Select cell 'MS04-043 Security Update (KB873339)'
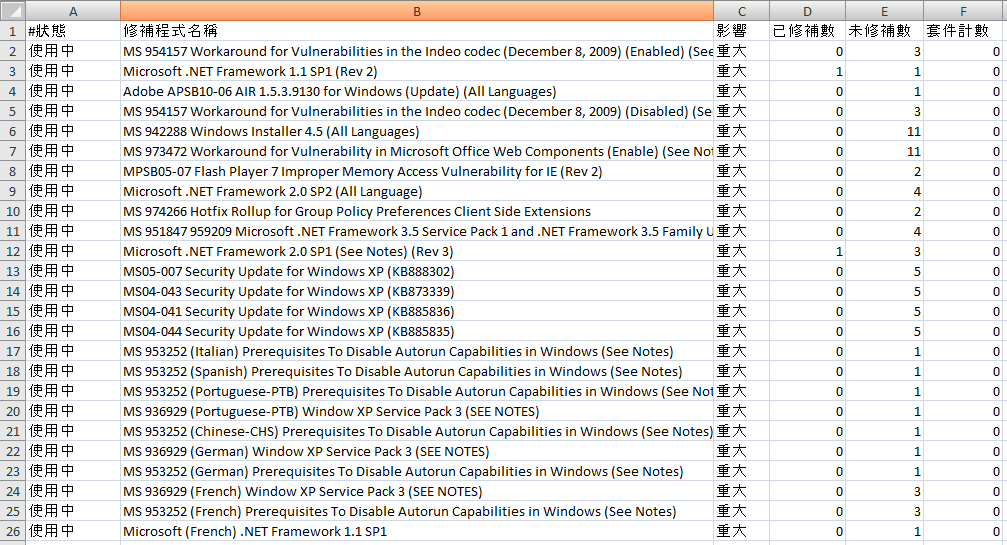This screenshot has height=545, width=1007. pos(417,291)
